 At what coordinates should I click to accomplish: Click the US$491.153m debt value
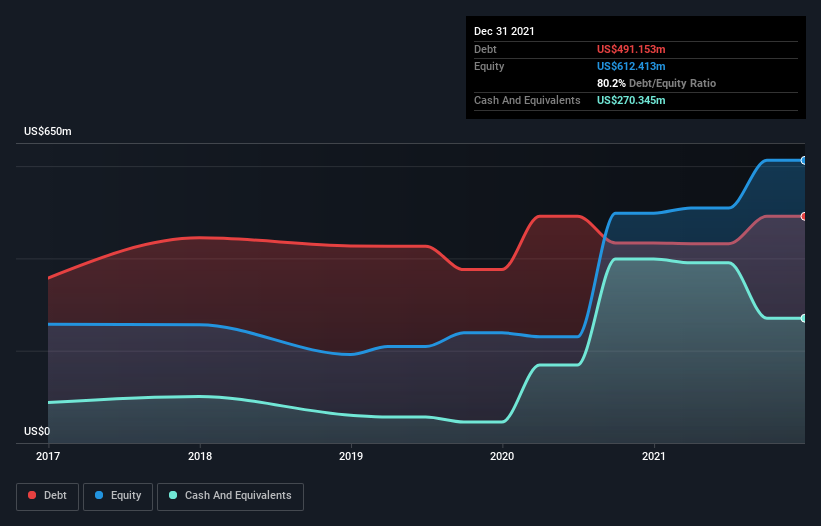pos(631,49)
